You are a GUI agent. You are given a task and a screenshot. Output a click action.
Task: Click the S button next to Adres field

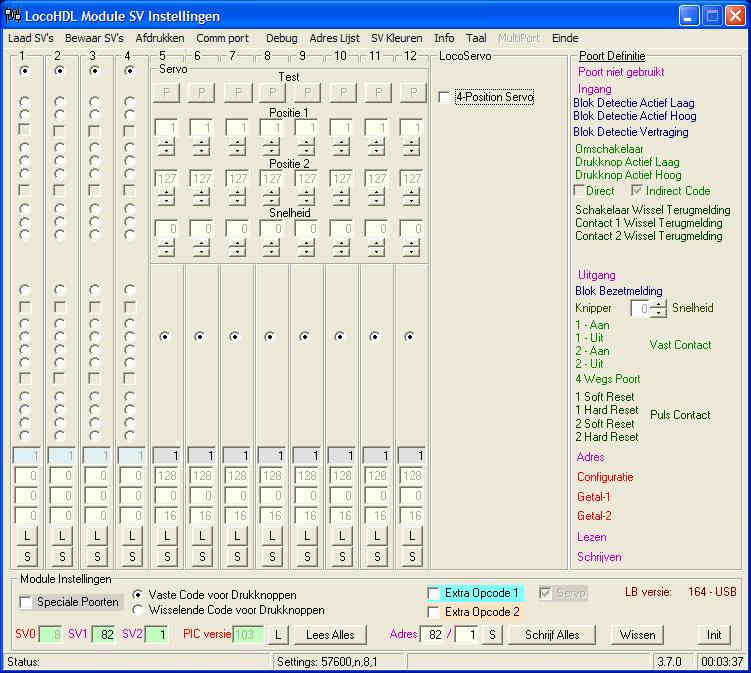point(492,635)
